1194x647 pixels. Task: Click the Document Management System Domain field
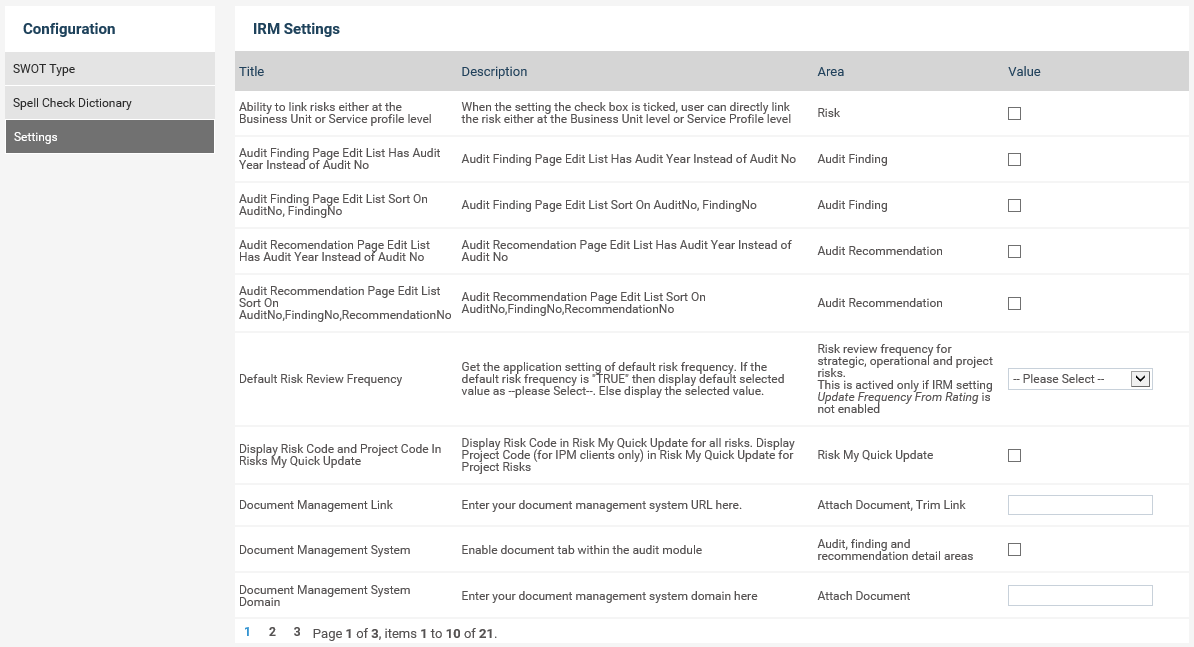[1080, 596]
